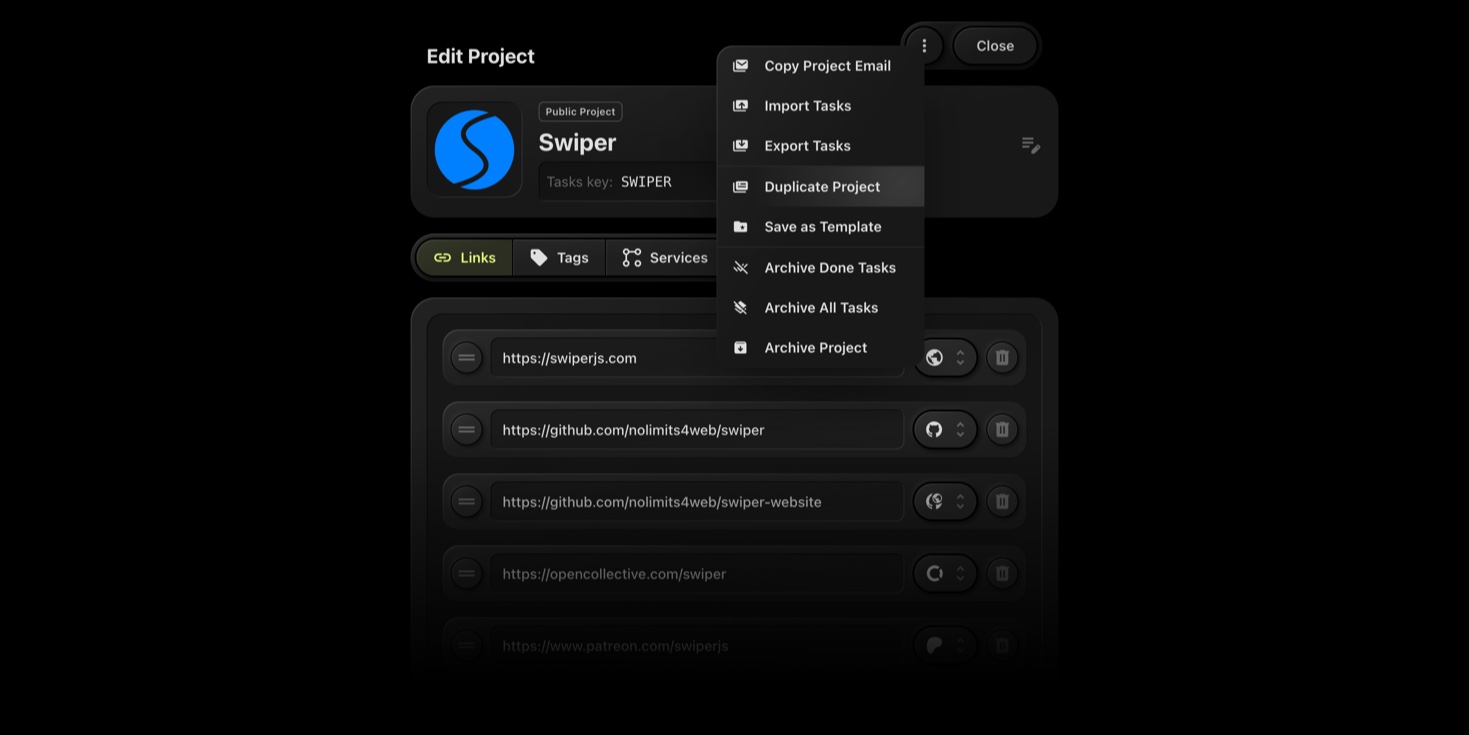Grab the drag handle of swiperjs.com row
This screenshot has width=1469, height=735.
pyautogui.click(x=466, y=358)
